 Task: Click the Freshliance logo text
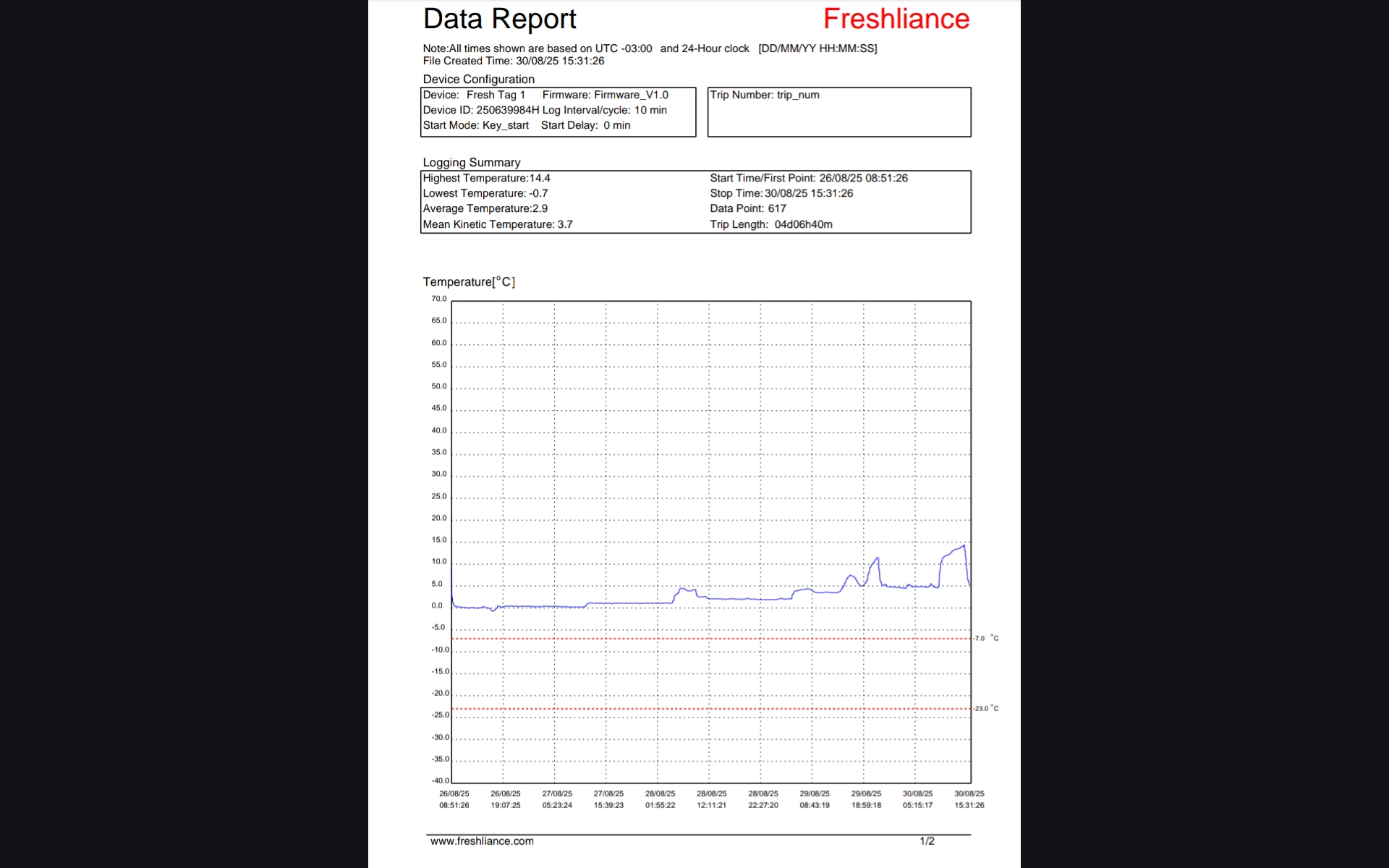(896, 20)
